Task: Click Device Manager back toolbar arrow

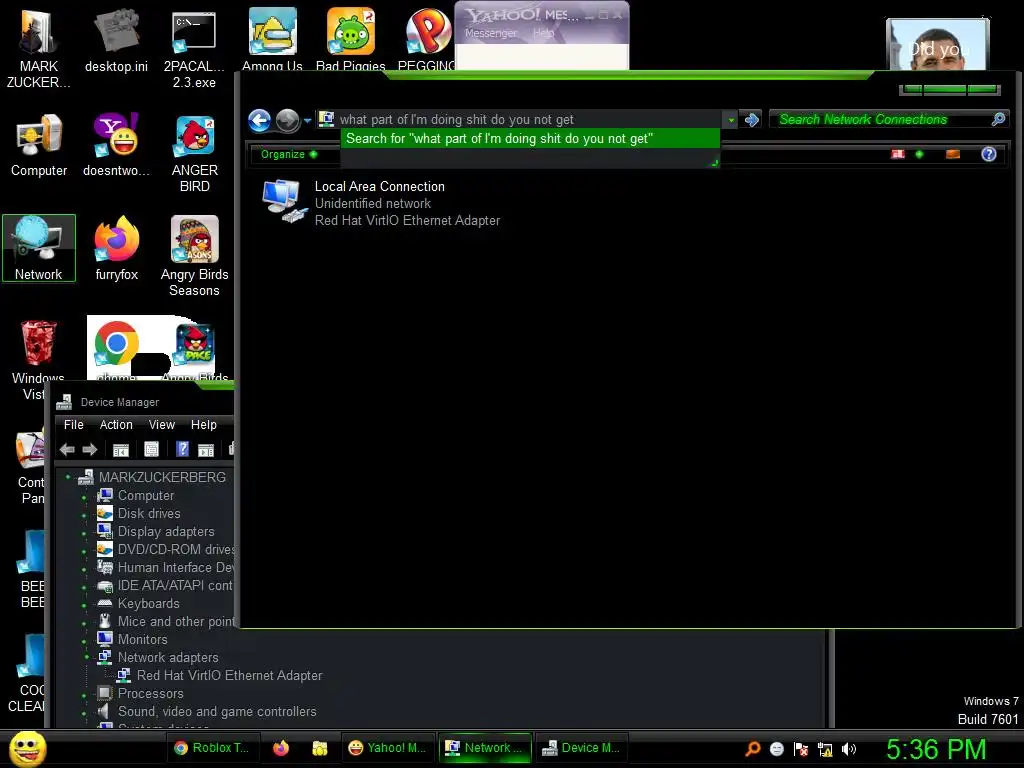Action: [67, 449]
